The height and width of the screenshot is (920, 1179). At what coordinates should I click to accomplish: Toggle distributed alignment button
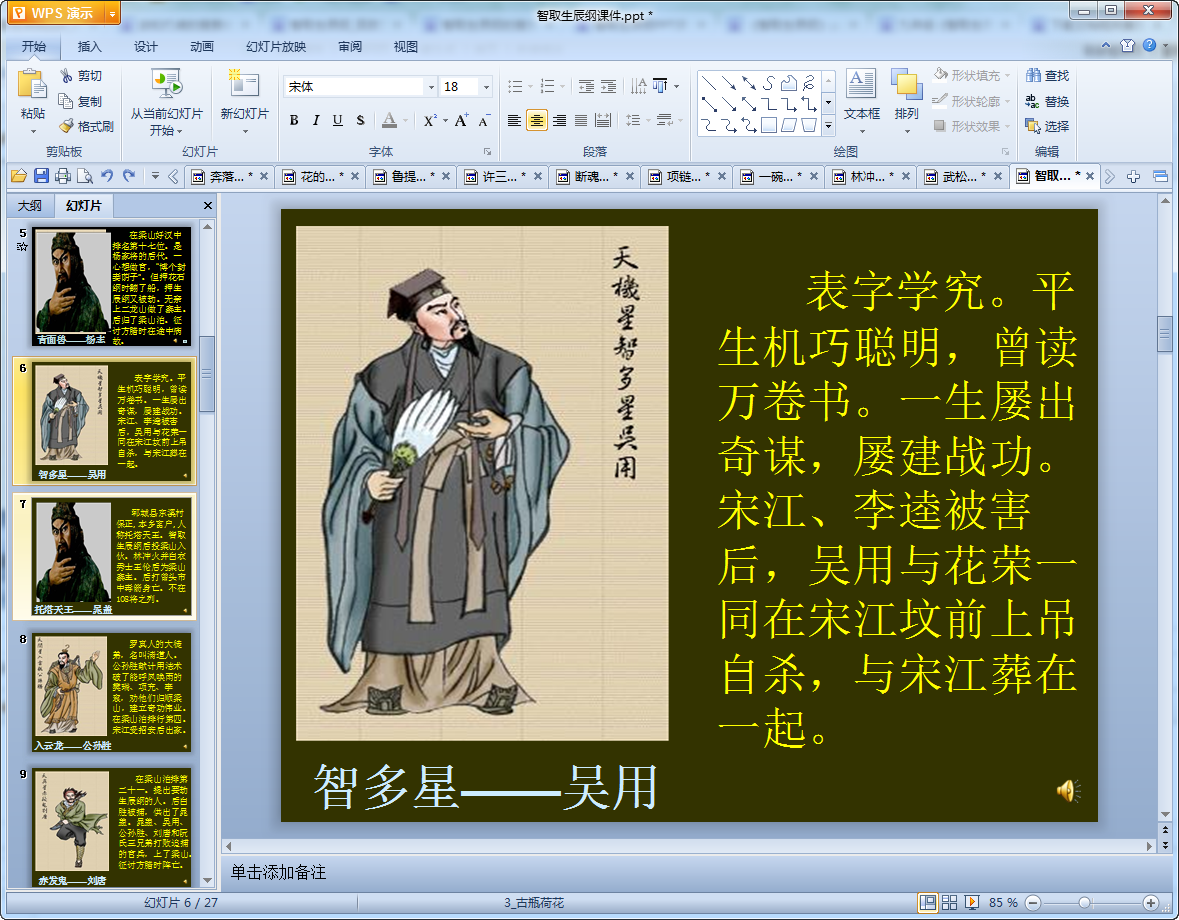click(603, 120)
